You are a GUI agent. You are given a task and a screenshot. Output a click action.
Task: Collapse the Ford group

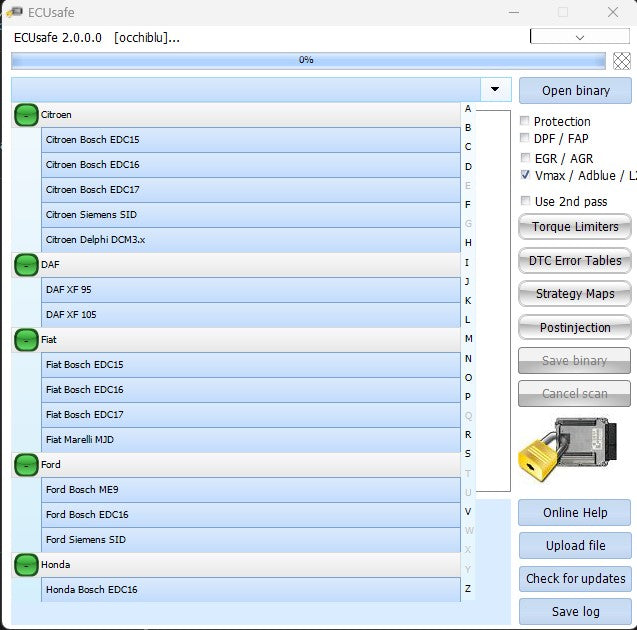[26, 465]
